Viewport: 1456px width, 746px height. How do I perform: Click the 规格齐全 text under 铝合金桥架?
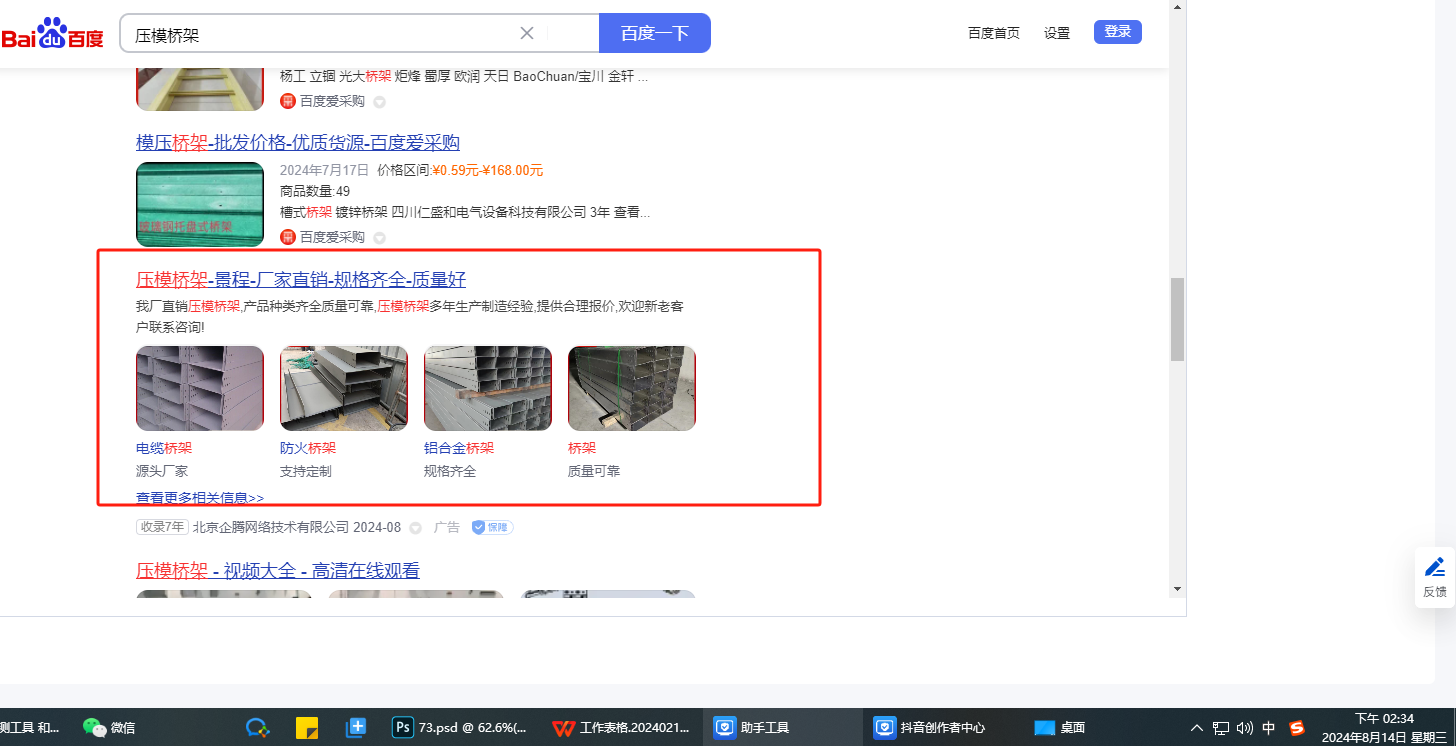(450, 471)
